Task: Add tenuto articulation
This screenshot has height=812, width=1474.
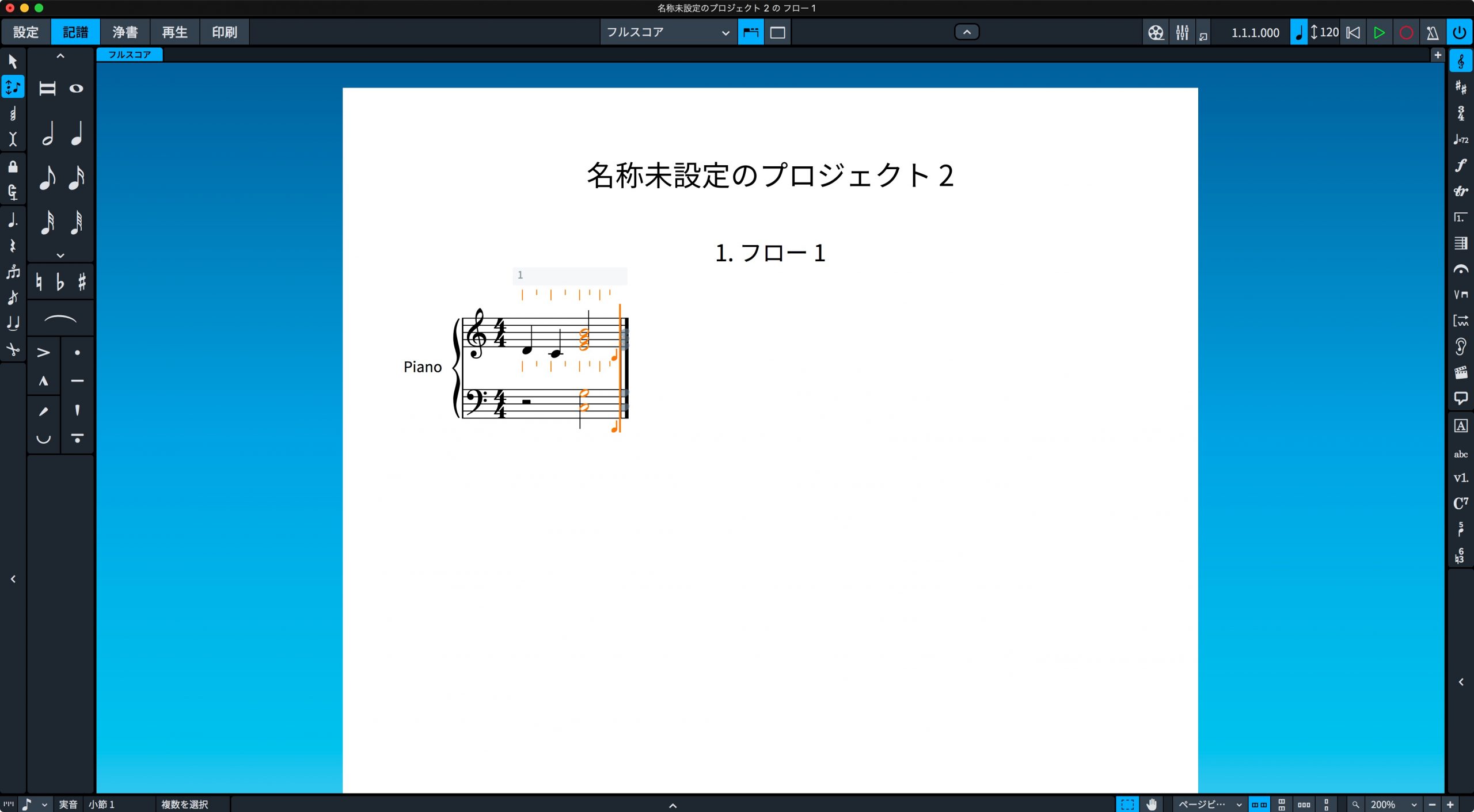Action: (77, 381)
